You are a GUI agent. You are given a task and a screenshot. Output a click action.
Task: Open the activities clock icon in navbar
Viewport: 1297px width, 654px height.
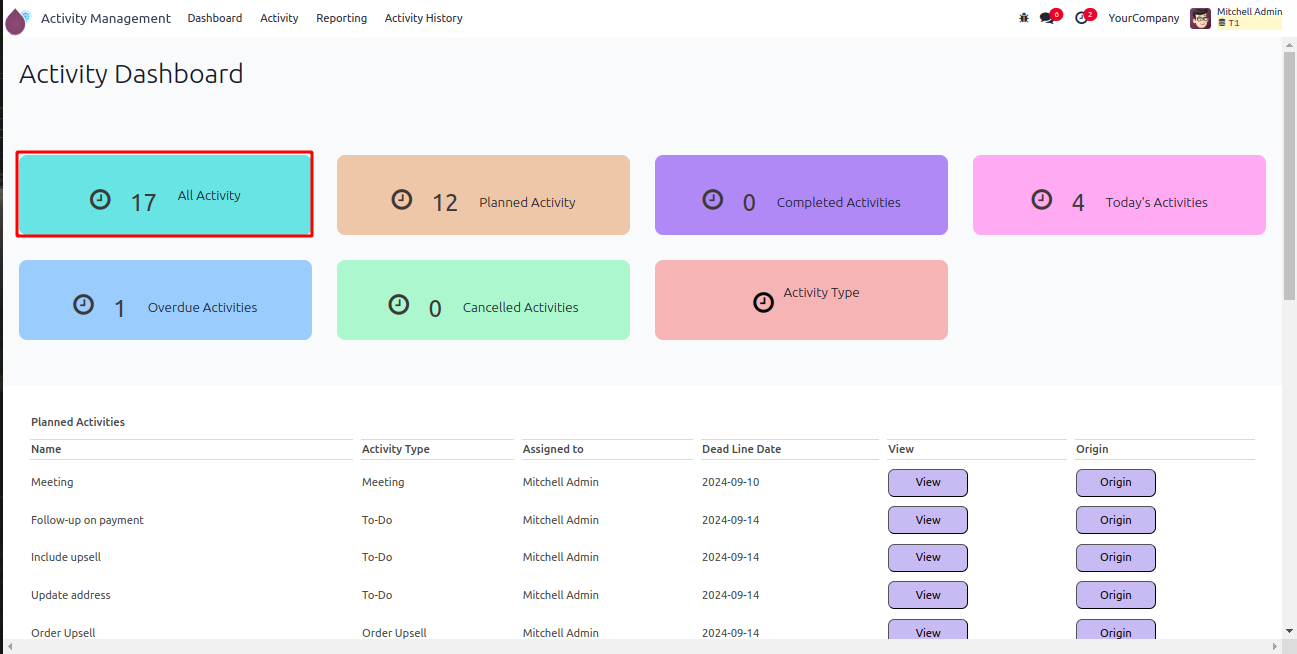(x=1081, y=18)
